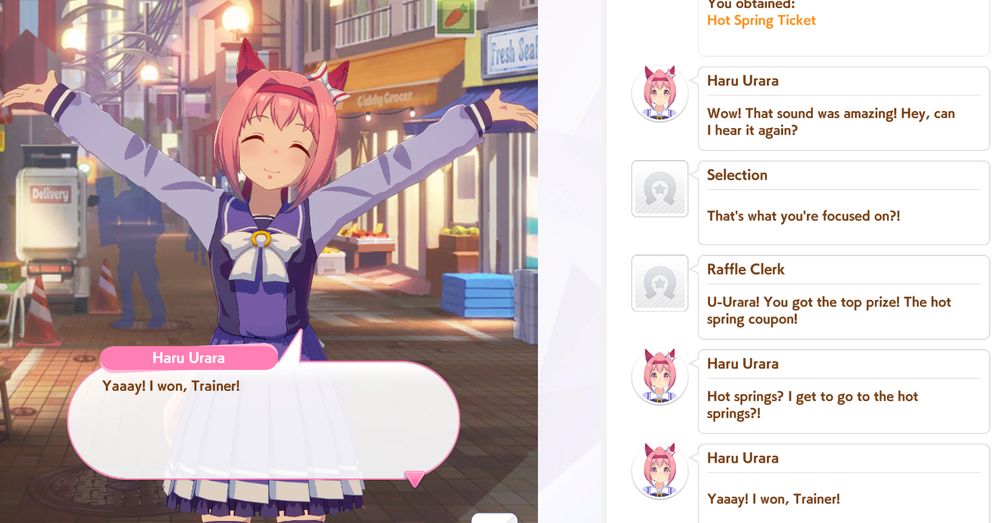
Task: Click the carrot sign icon
Action: pyautogui.click(x=455, y=15)
